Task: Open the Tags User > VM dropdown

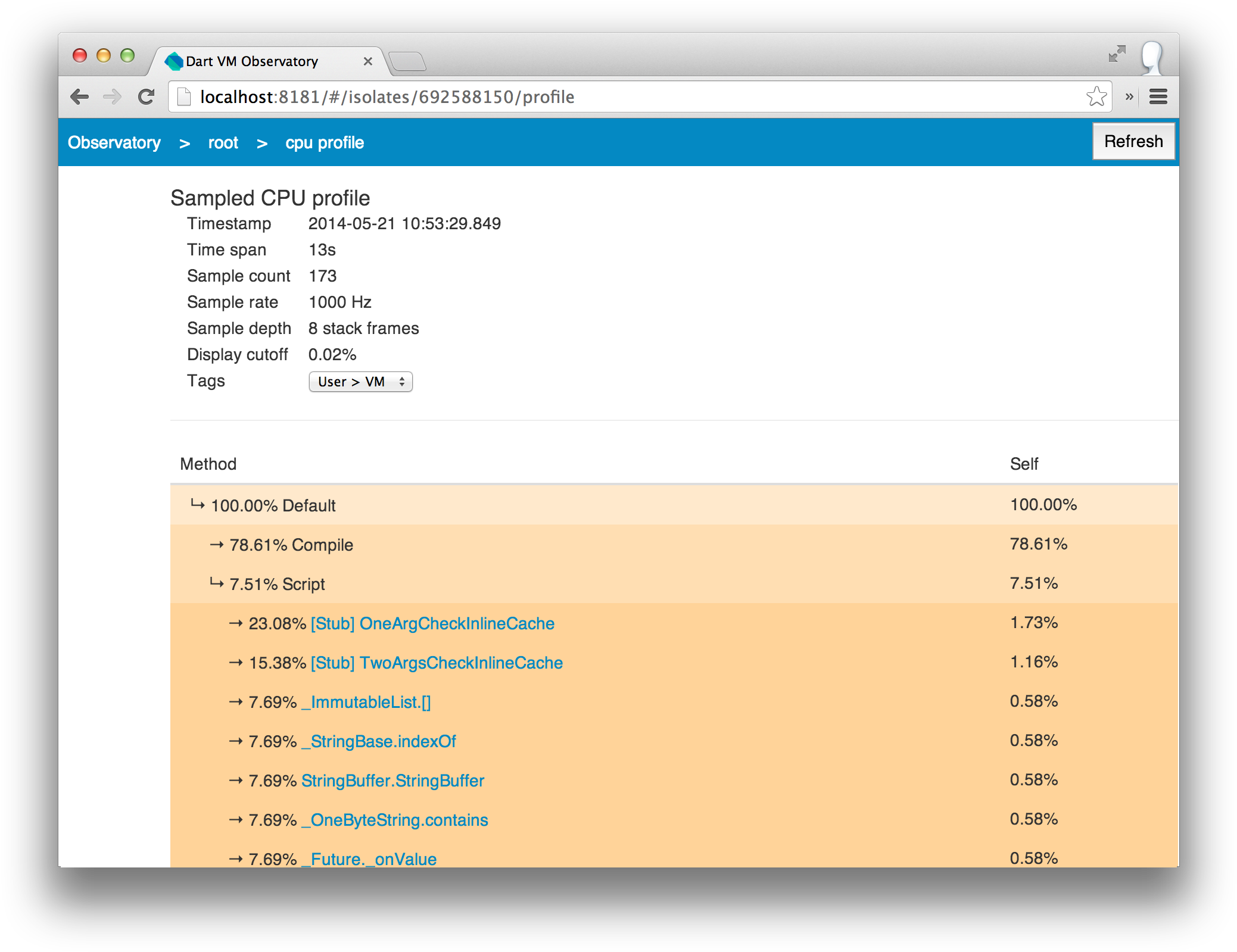Action: pos(360,382)
